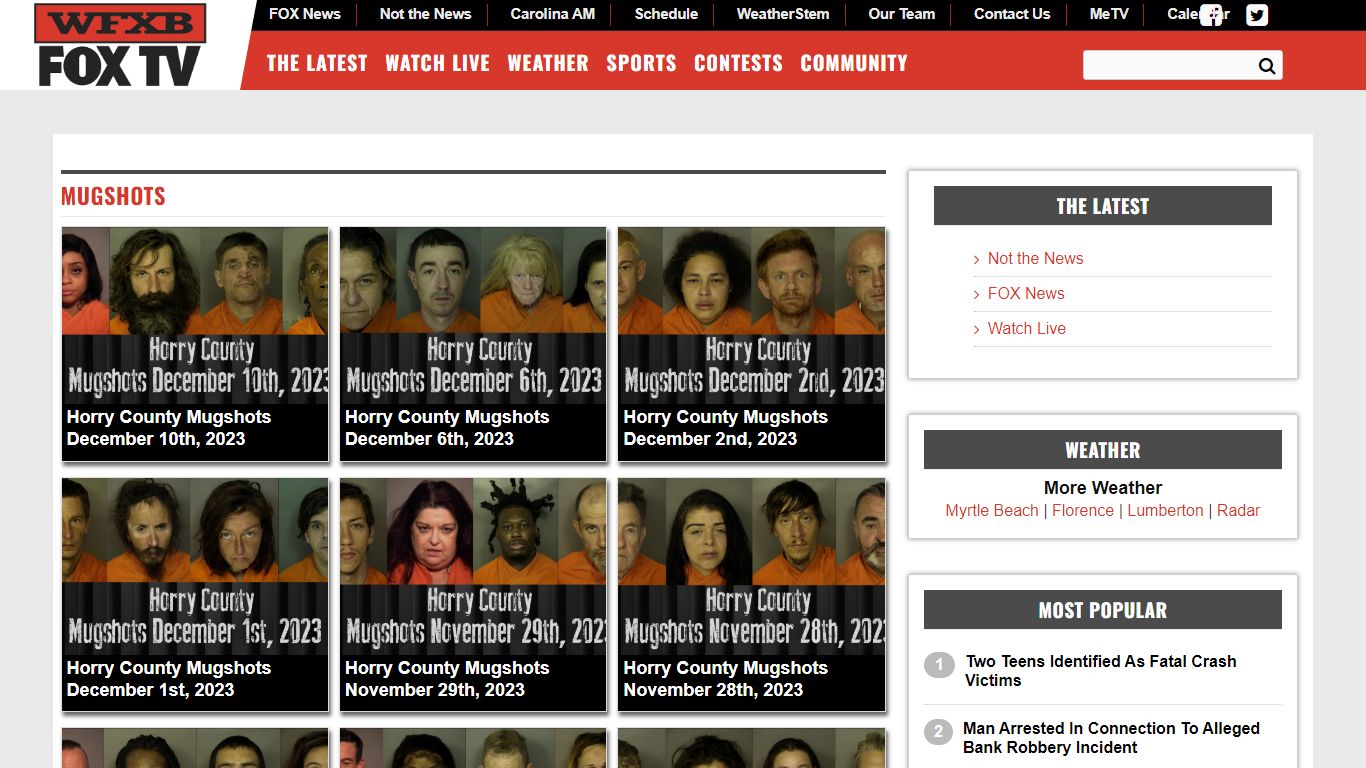Click the WEATHER sidebar header
1366x768 pixels.
[x=1103, y=450]
